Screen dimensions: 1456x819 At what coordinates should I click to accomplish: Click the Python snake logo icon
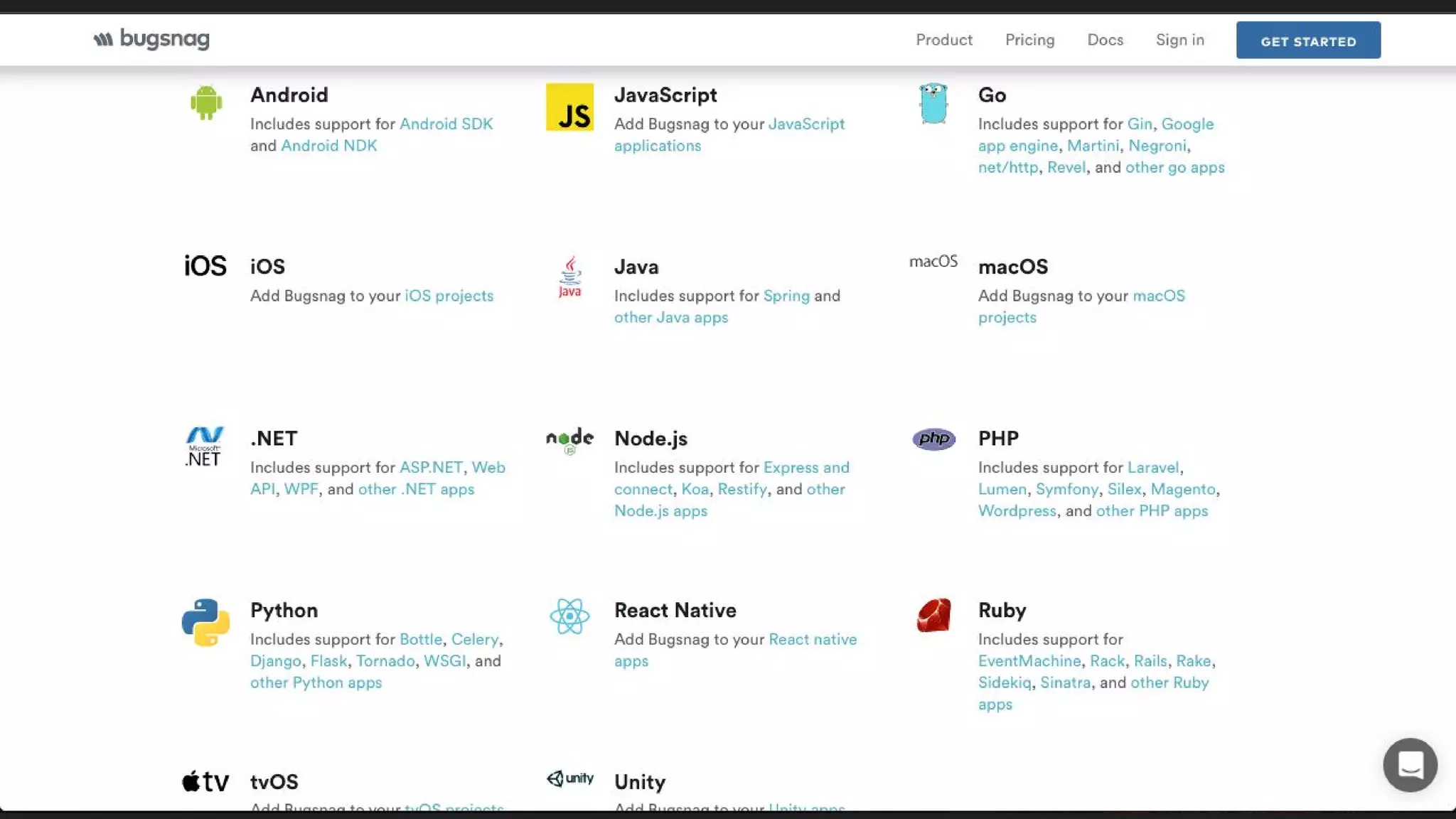205,622
